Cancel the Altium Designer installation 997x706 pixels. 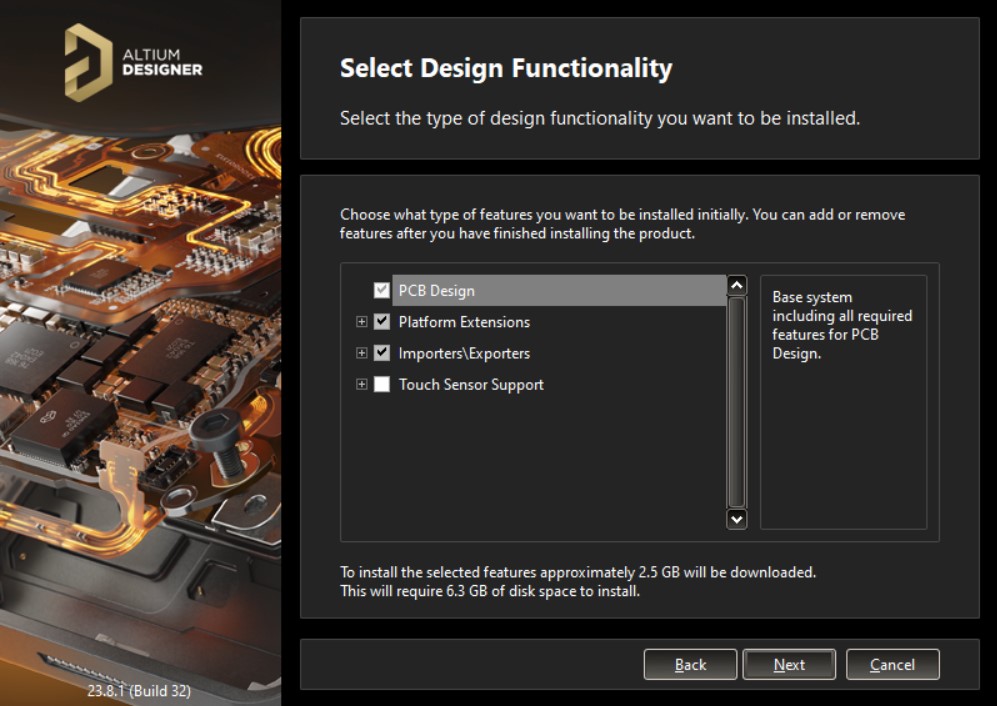pos(892,664)
